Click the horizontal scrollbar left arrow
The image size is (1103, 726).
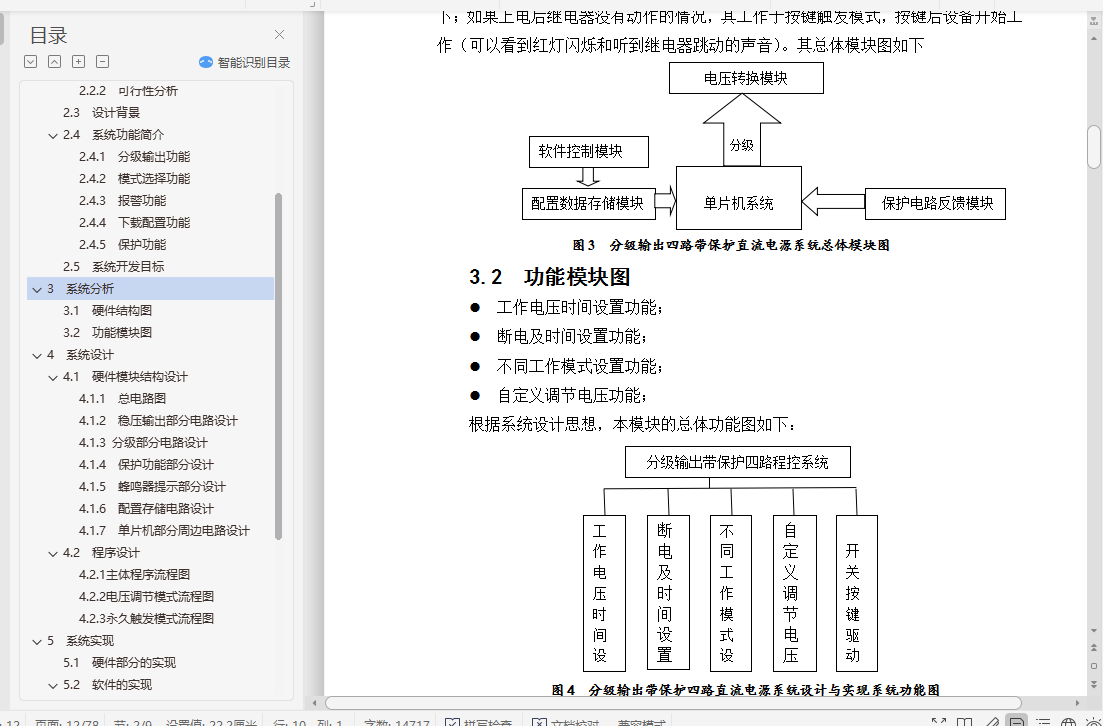(314, 703)
